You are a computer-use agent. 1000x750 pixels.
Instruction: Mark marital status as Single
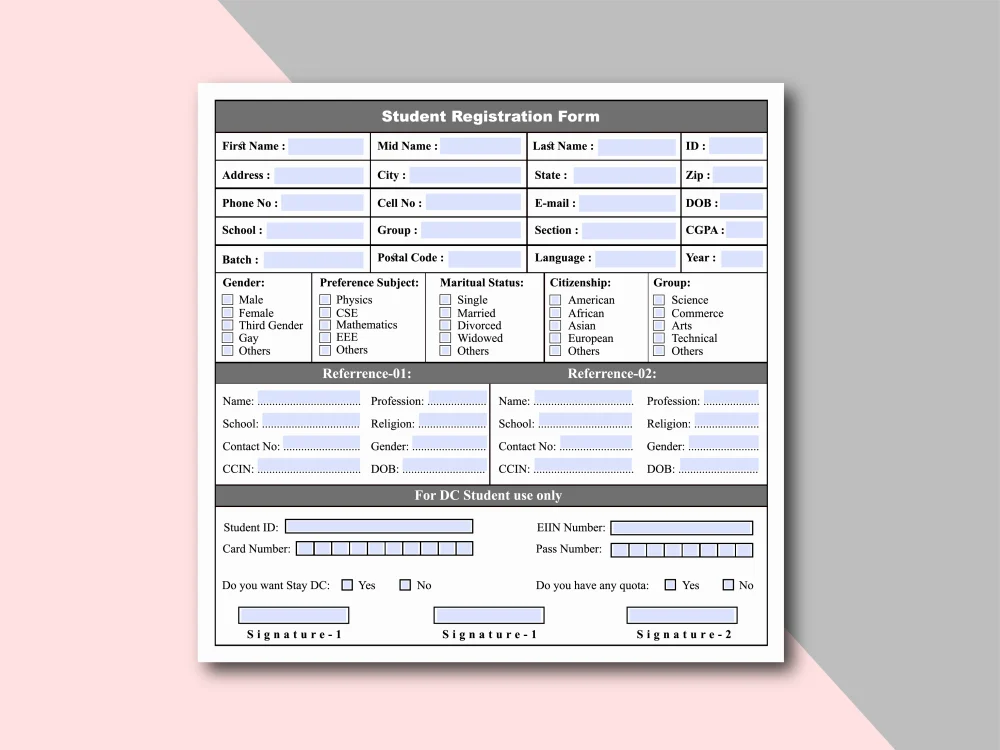(445, 299)
